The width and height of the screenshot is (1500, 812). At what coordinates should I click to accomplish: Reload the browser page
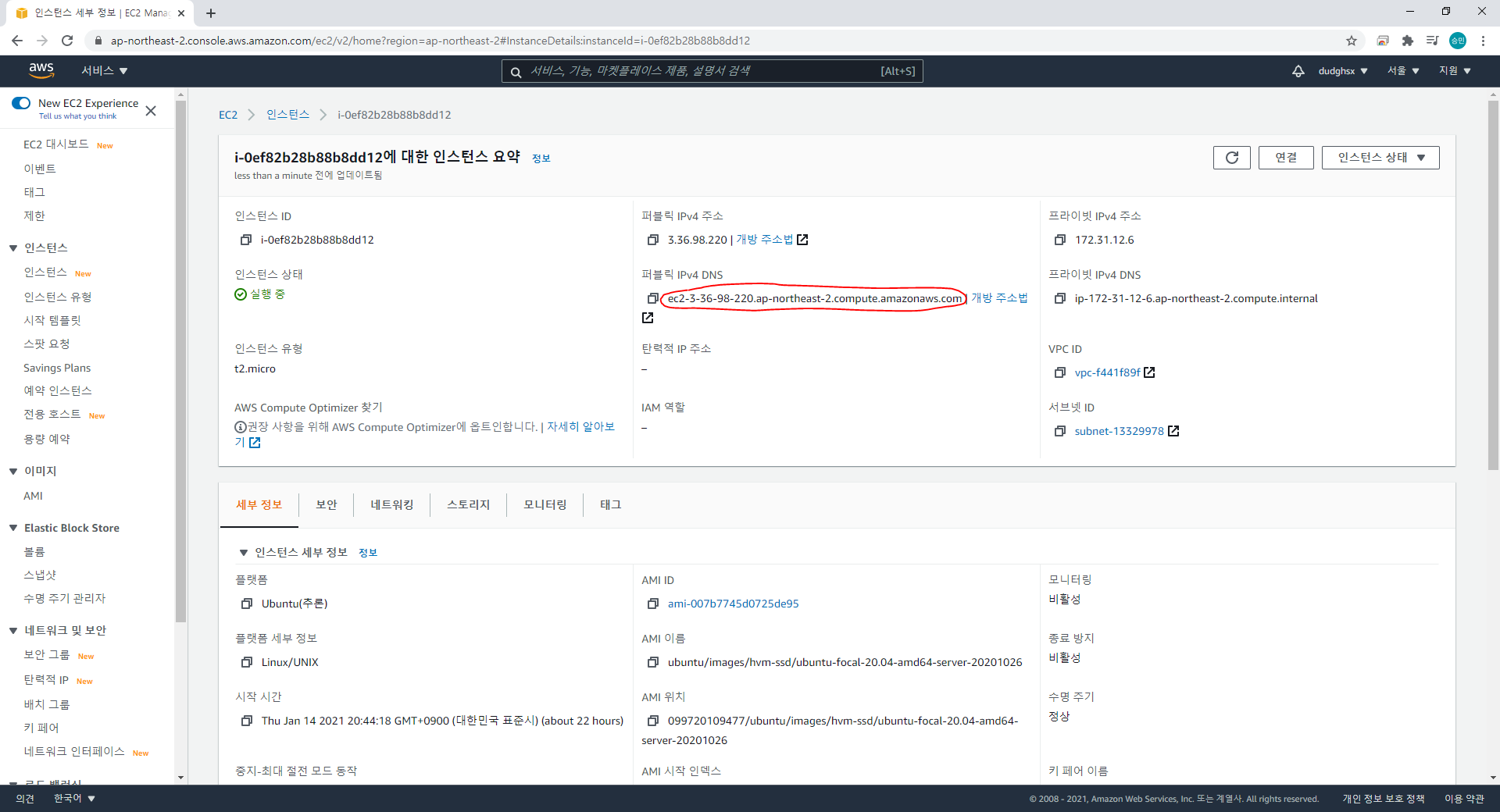click(x=67, y=41)
